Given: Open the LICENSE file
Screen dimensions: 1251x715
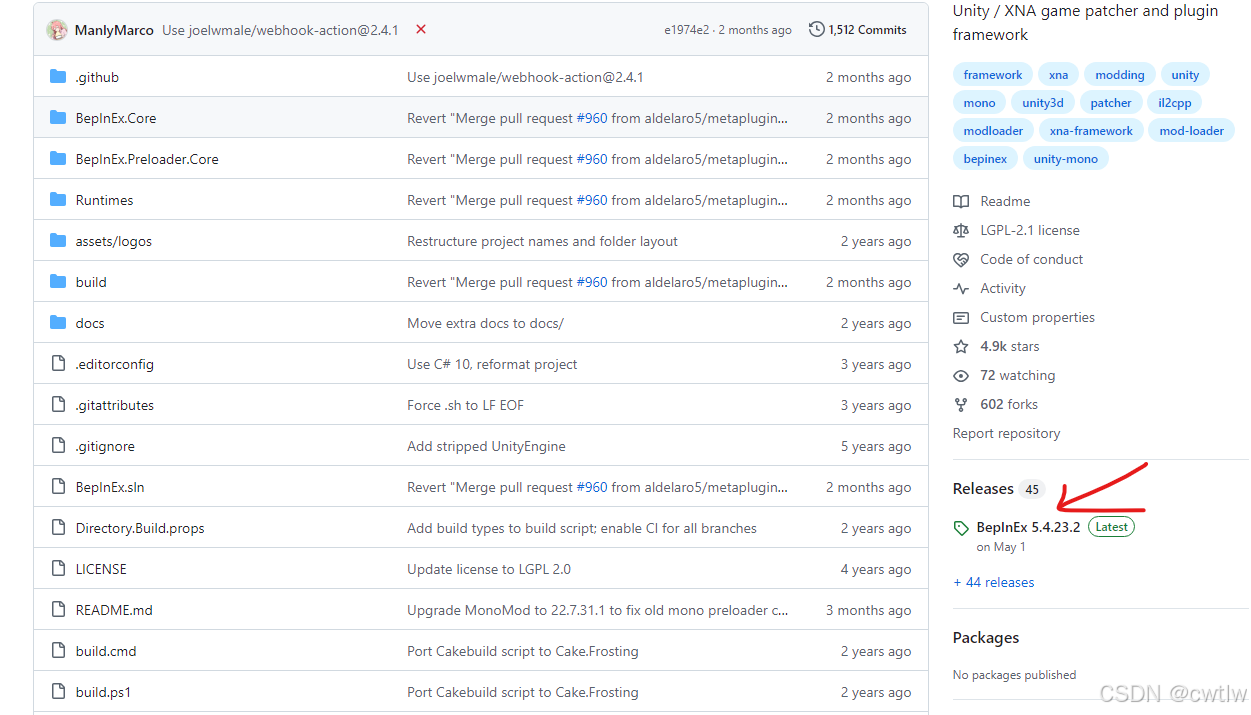Looking at the screenshot, I should click(101, 569).
